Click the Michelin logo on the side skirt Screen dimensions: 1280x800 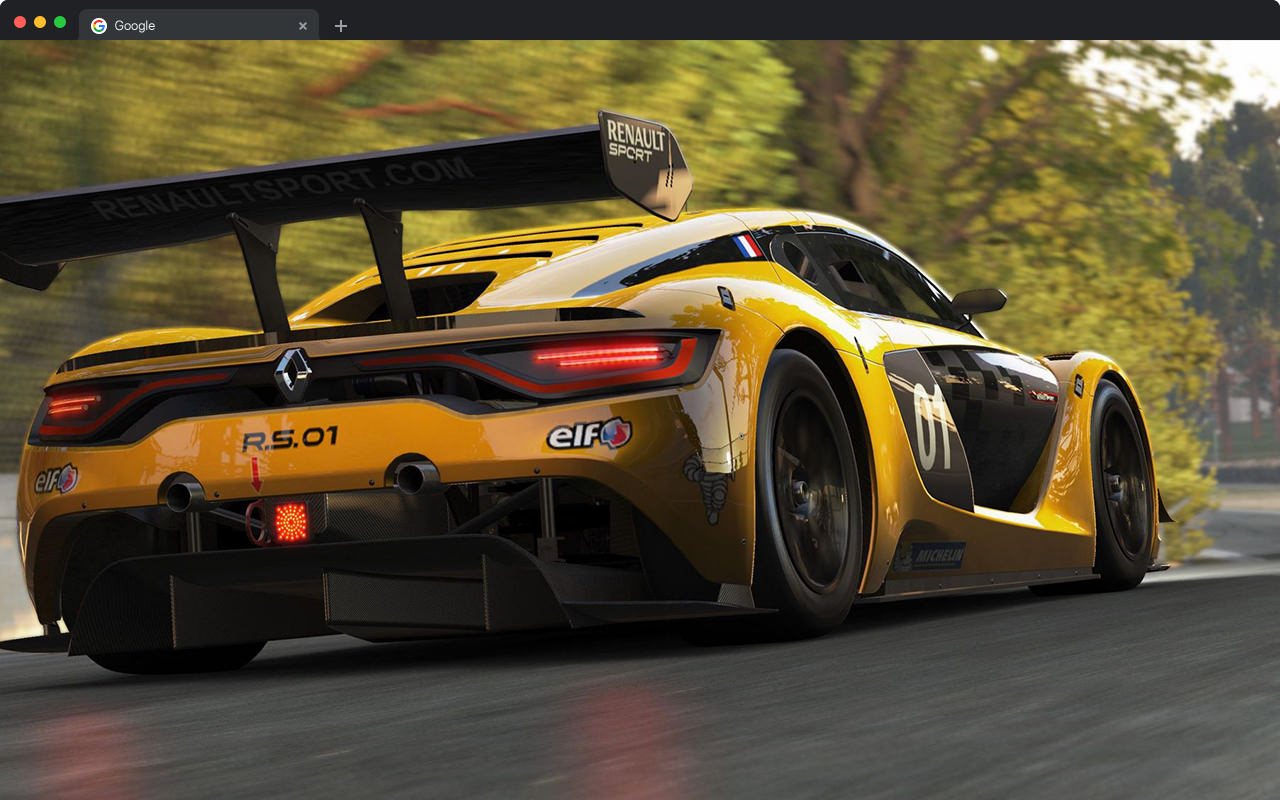click(x=931, y=556)
